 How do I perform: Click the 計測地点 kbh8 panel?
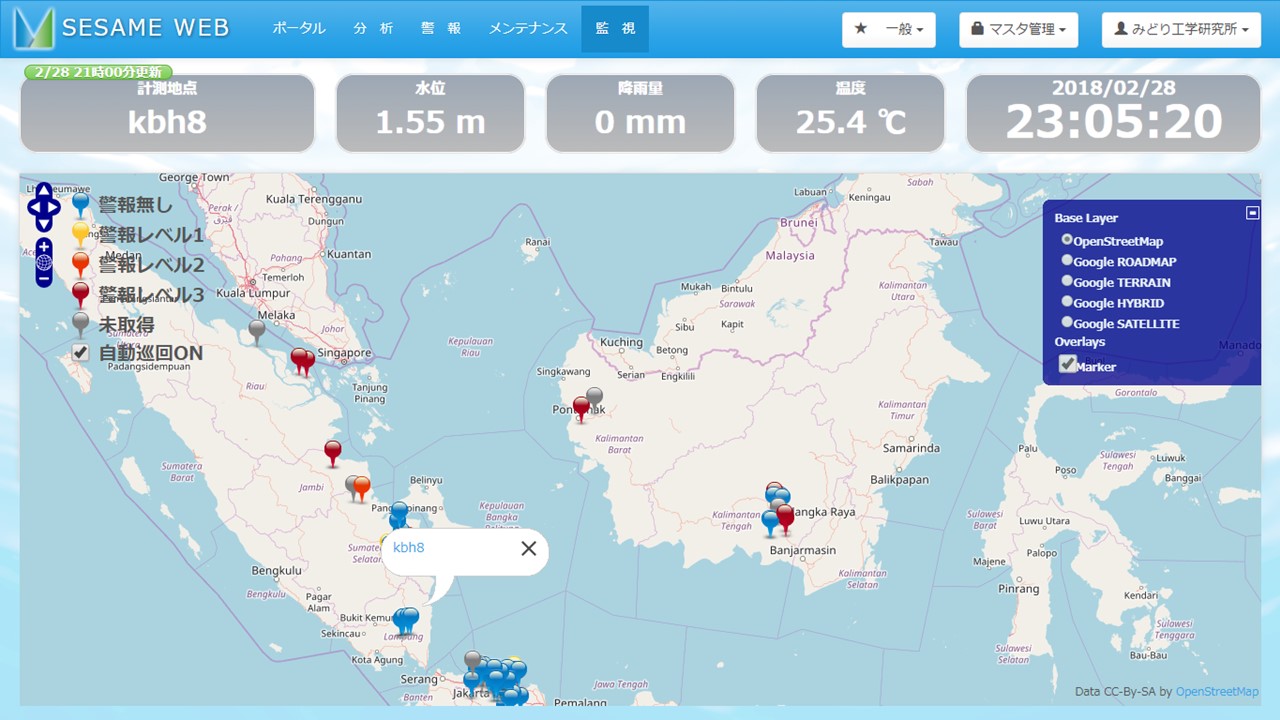(x=168, y=113)
